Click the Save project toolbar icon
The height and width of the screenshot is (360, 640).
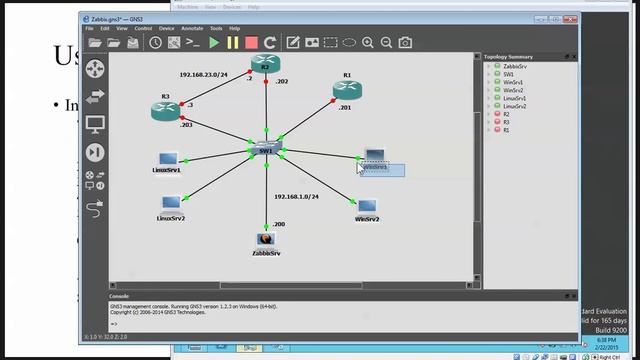[133, 42]
